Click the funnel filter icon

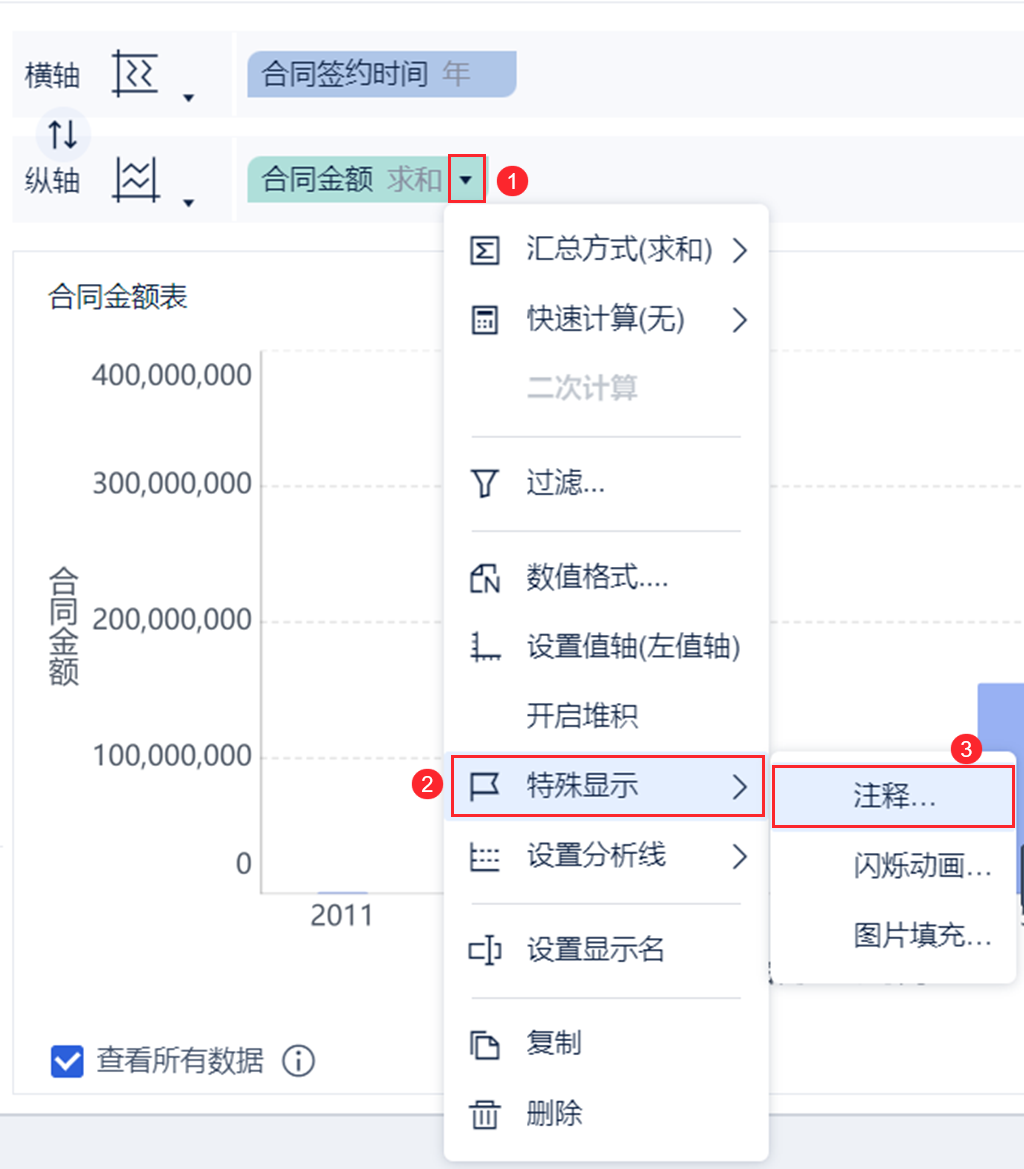(484, 484)
